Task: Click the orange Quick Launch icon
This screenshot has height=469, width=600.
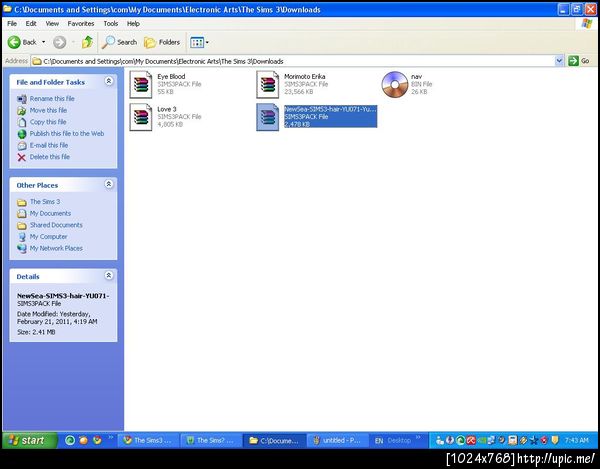Action: point(83,440)
